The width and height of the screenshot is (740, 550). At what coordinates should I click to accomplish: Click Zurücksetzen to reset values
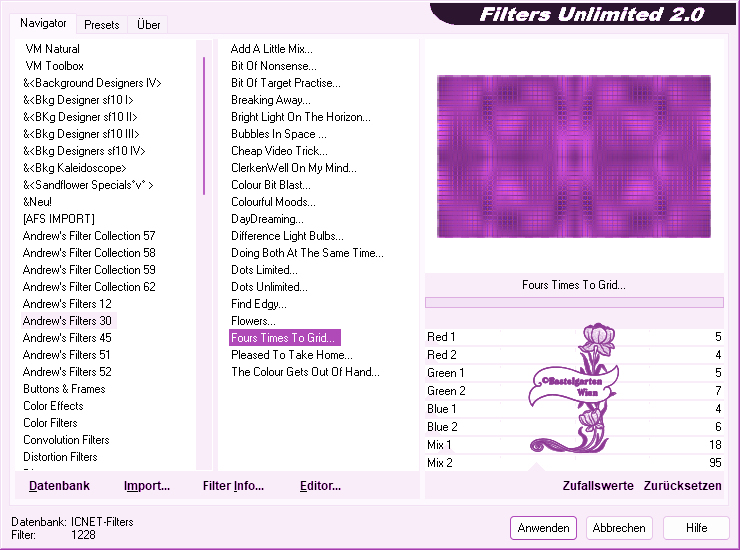(x=682, y=486)
